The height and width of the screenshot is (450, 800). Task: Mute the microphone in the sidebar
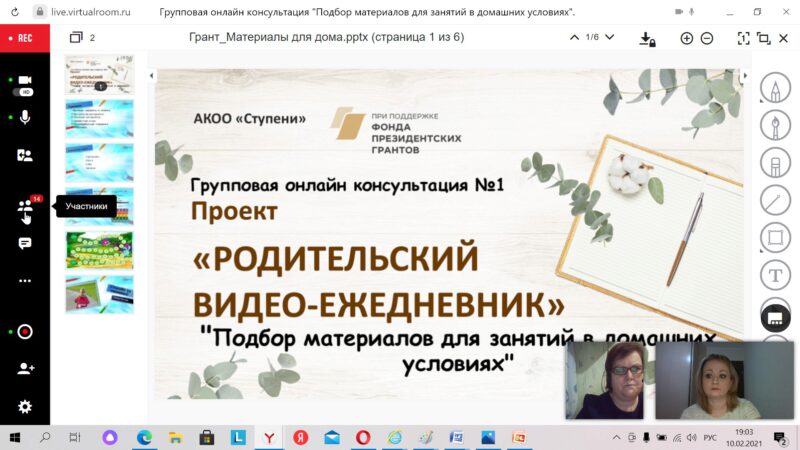click(24, 117)
